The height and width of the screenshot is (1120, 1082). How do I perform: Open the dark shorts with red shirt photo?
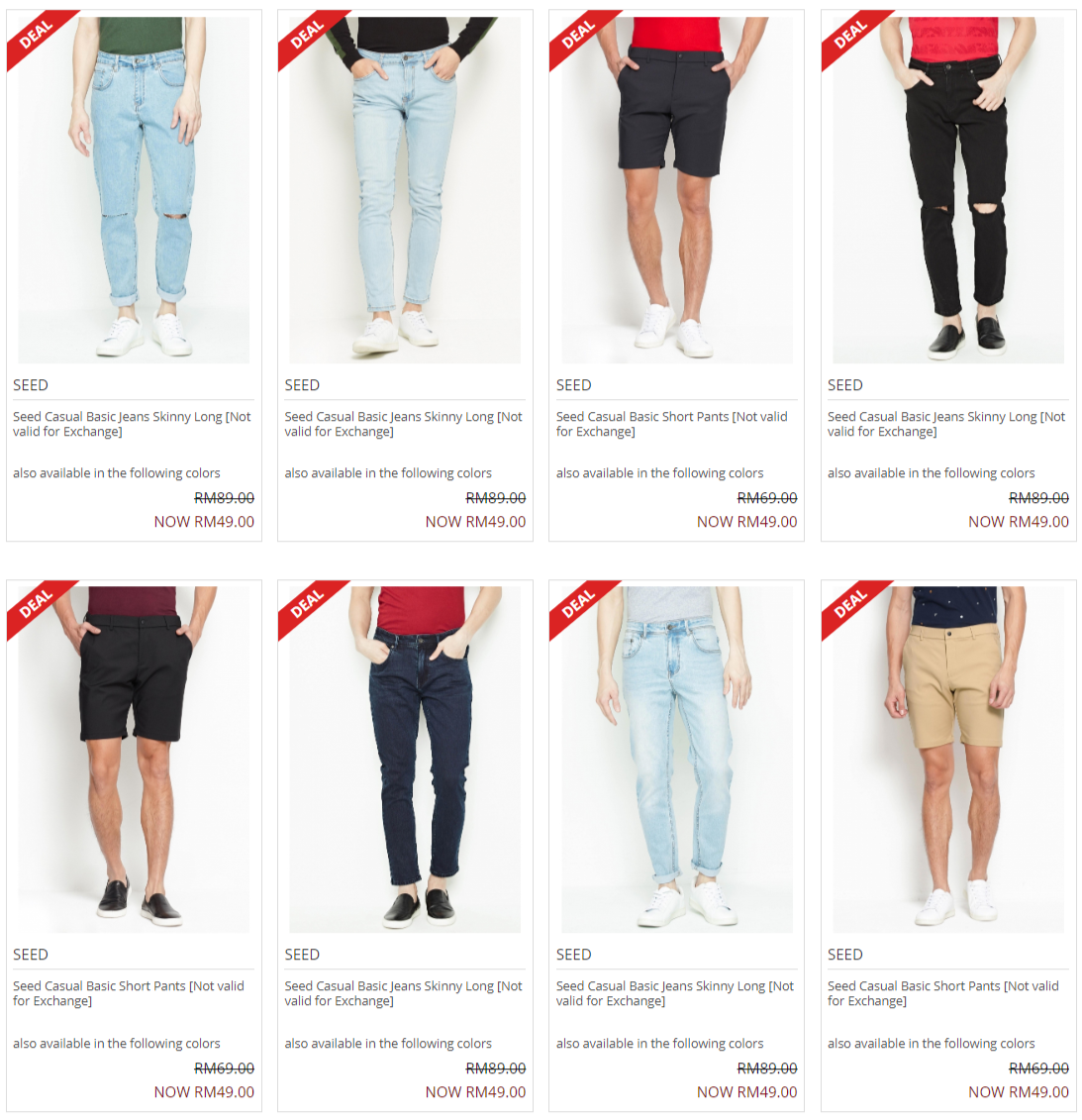(x=677, y=190)
